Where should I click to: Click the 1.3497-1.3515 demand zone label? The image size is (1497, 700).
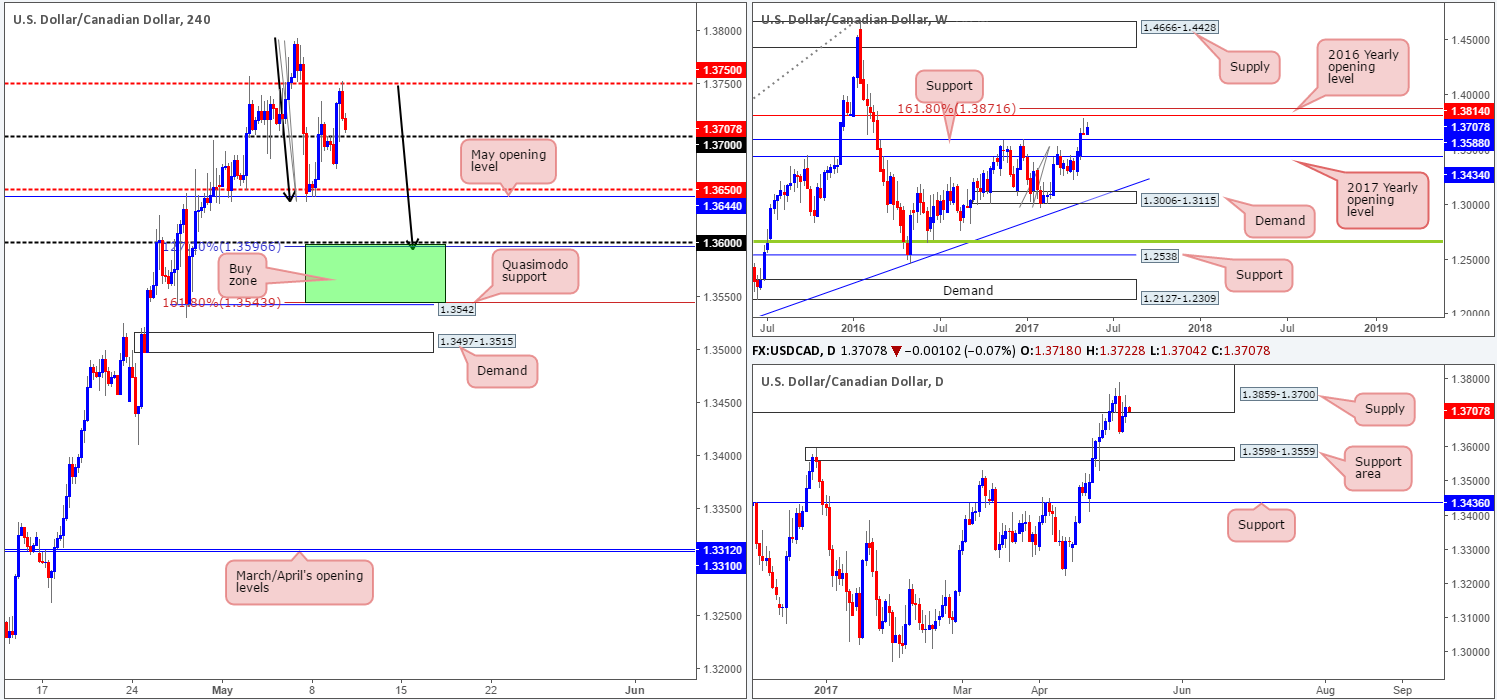tap(475, 342)
